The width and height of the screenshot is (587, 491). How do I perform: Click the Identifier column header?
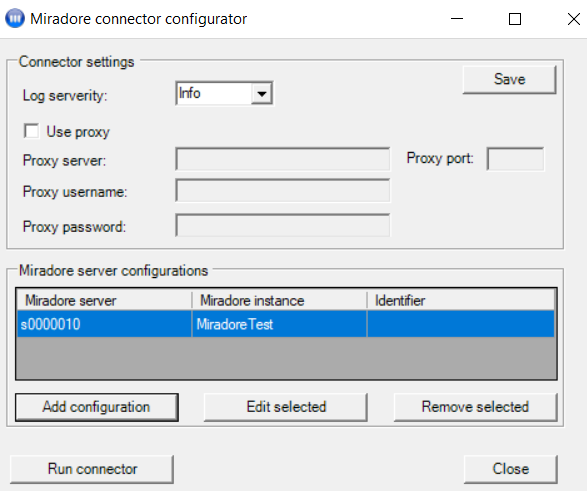461,301
